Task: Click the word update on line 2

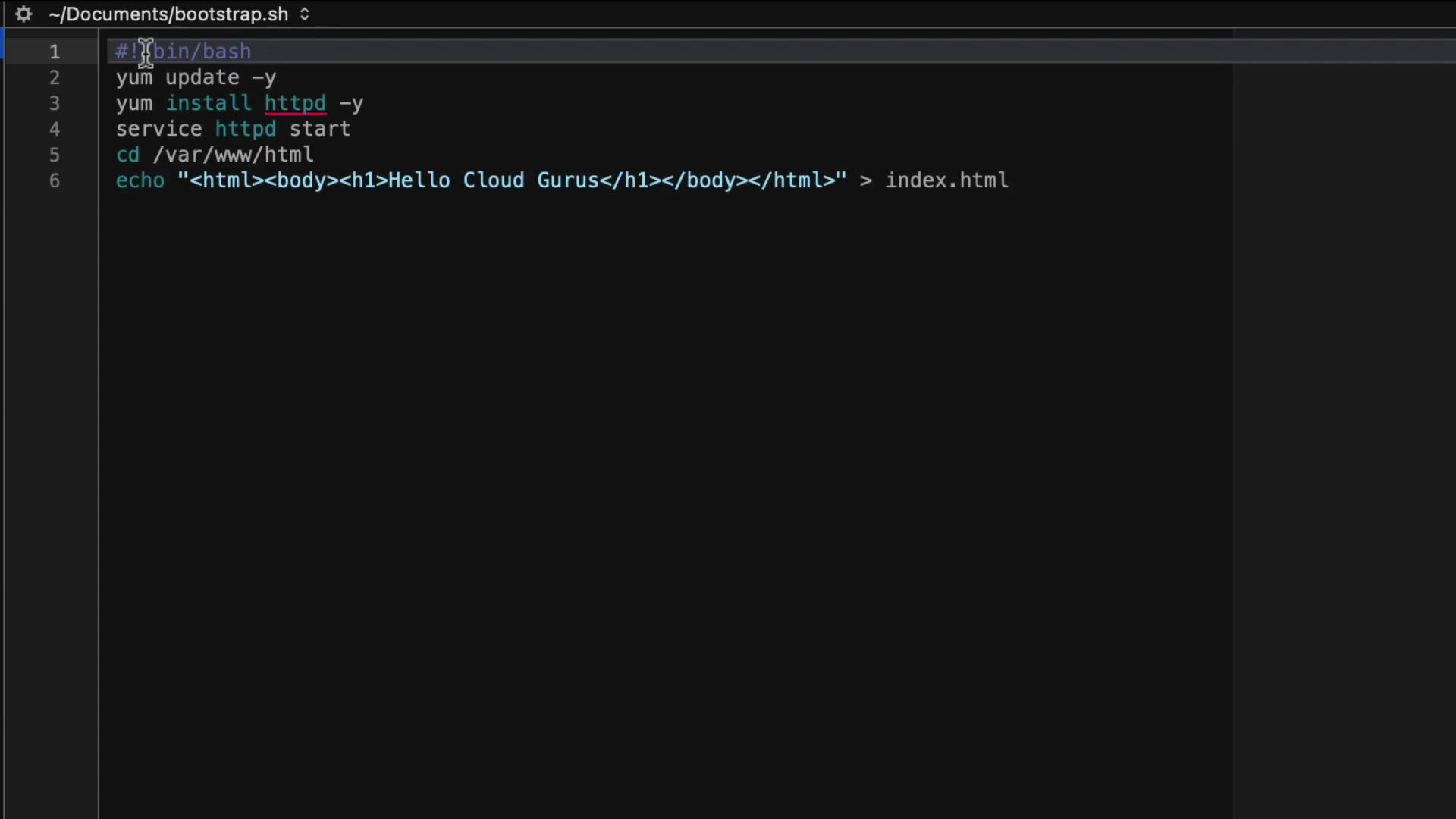Action: (x=202, y=77)
